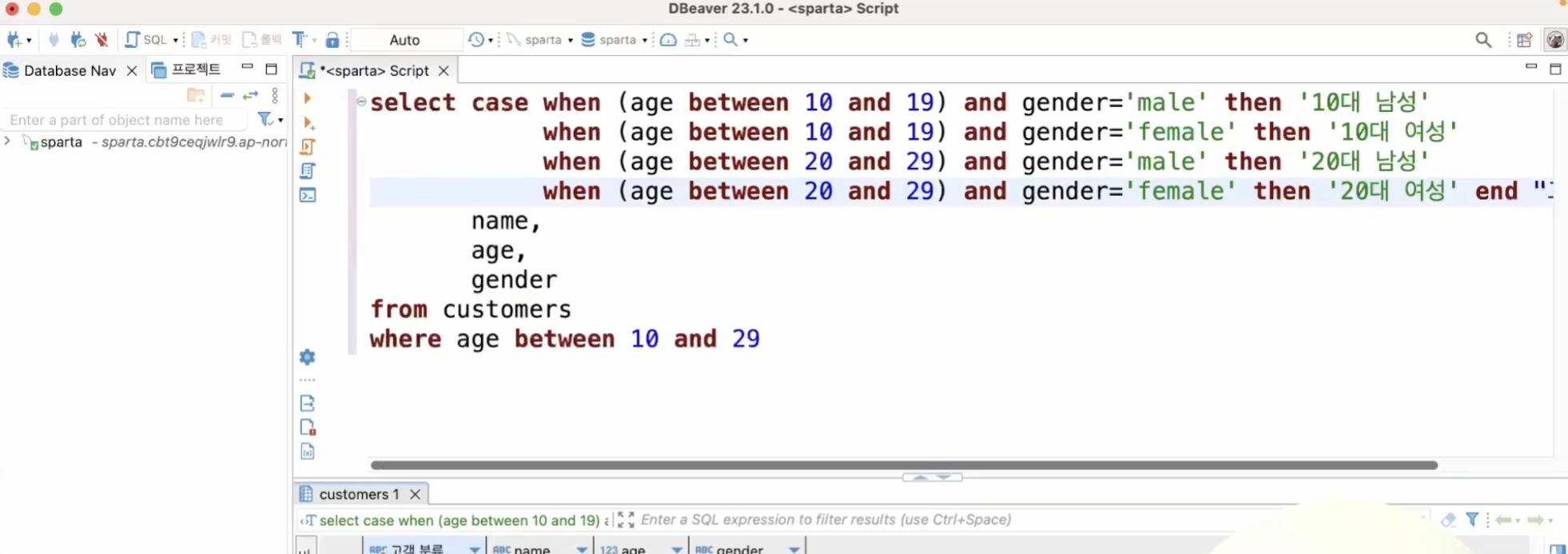Click the red Disconnect icon

point(101,39)
